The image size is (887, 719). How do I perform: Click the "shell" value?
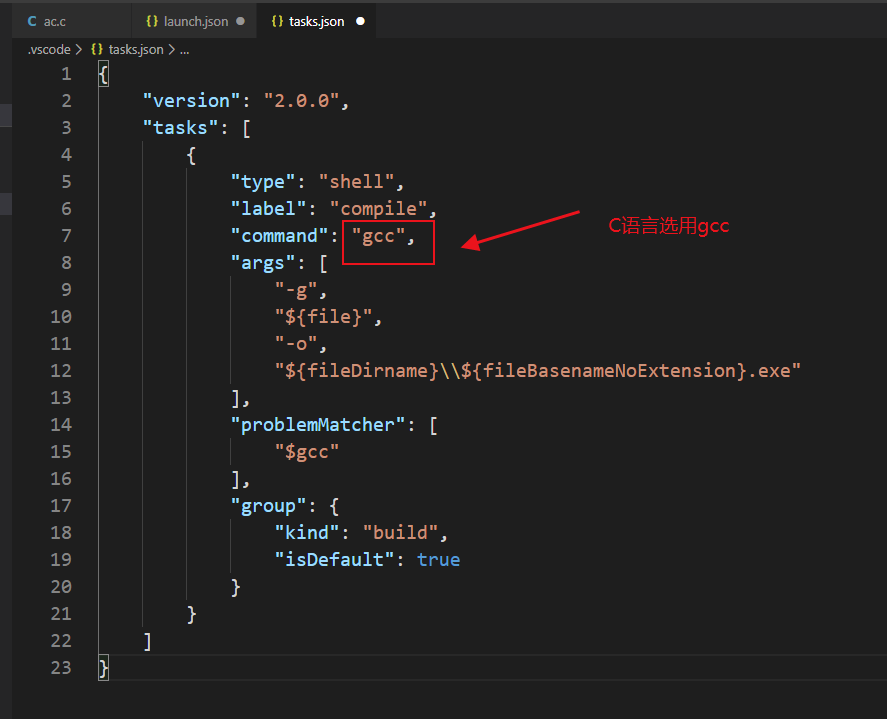coord(357,182)
